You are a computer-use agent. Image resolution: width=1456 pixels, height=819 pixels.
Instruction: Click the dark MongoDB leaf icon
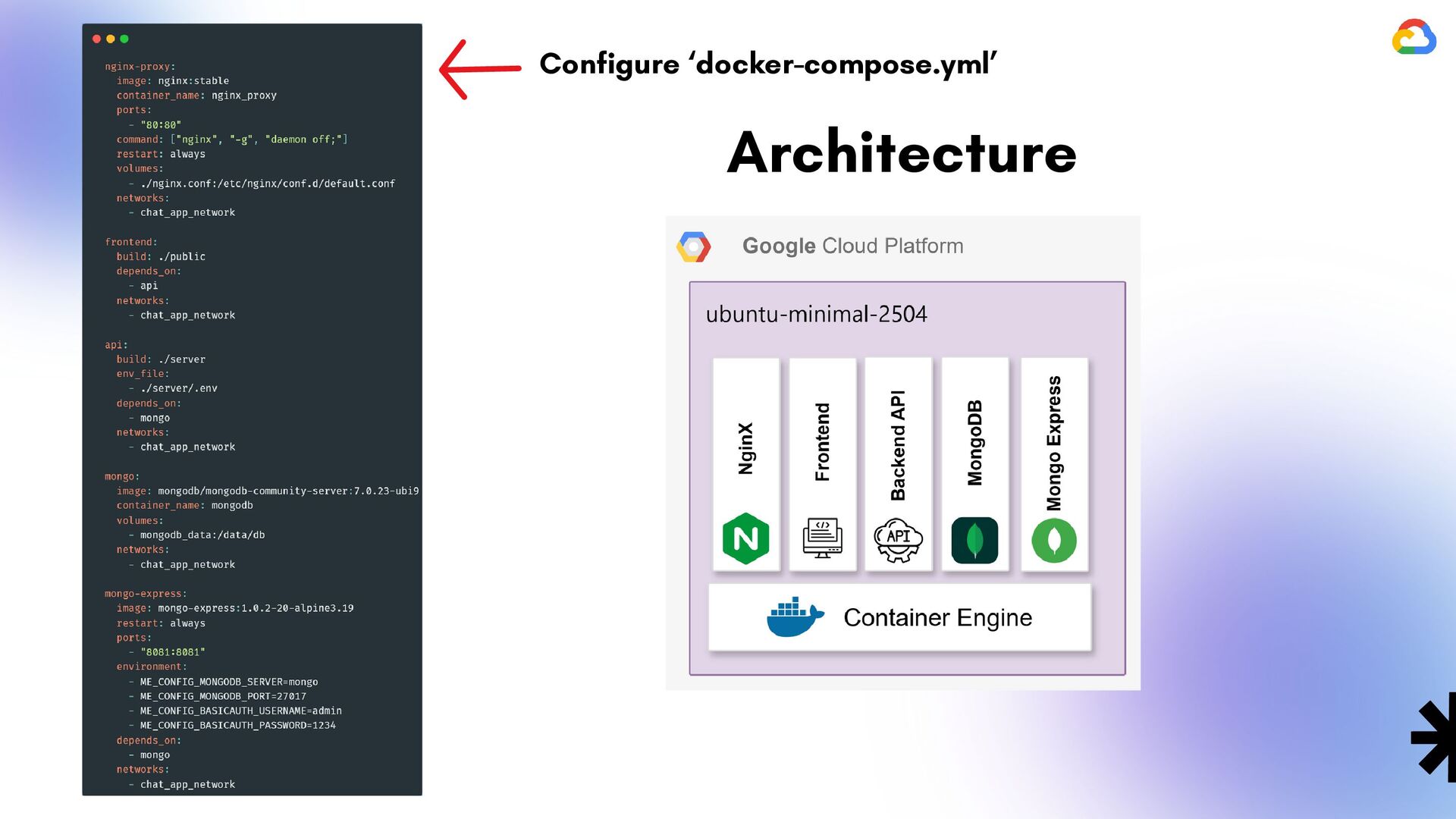coord(974,540)
